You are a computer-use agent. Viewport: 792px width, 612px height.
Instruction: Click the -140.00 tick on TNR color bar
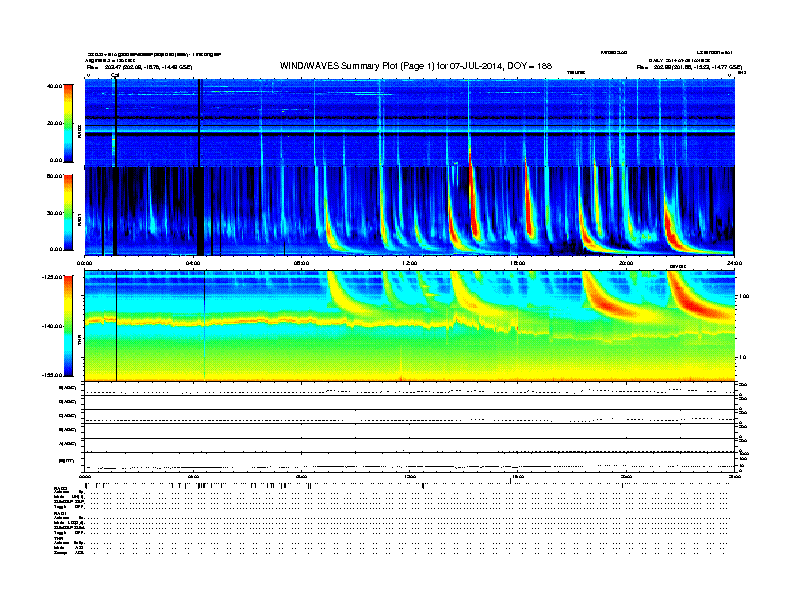[52, 326]
